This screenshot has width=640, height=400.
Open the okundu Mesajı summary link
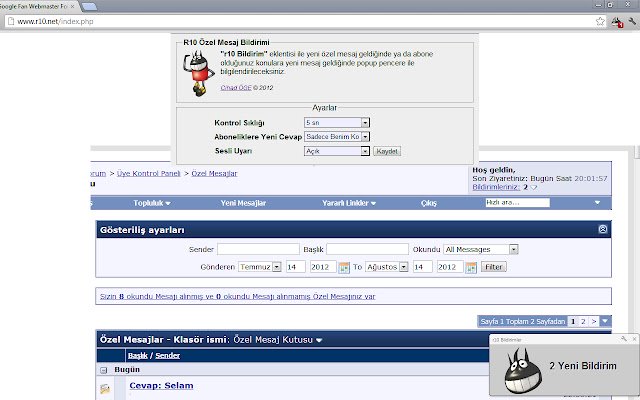pyautogui.click(x=238, y=297)
